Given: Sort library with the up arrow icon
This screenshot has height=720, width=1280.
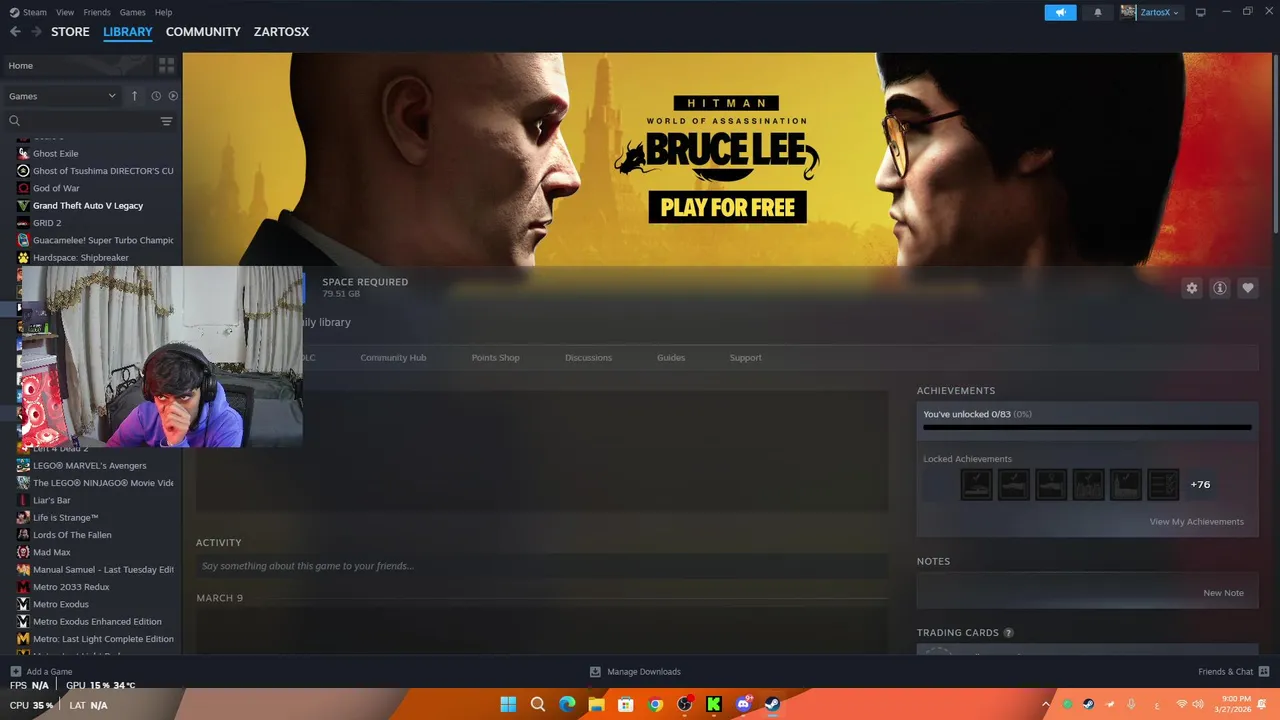Looking at the screenshot, I should point(135,96).
